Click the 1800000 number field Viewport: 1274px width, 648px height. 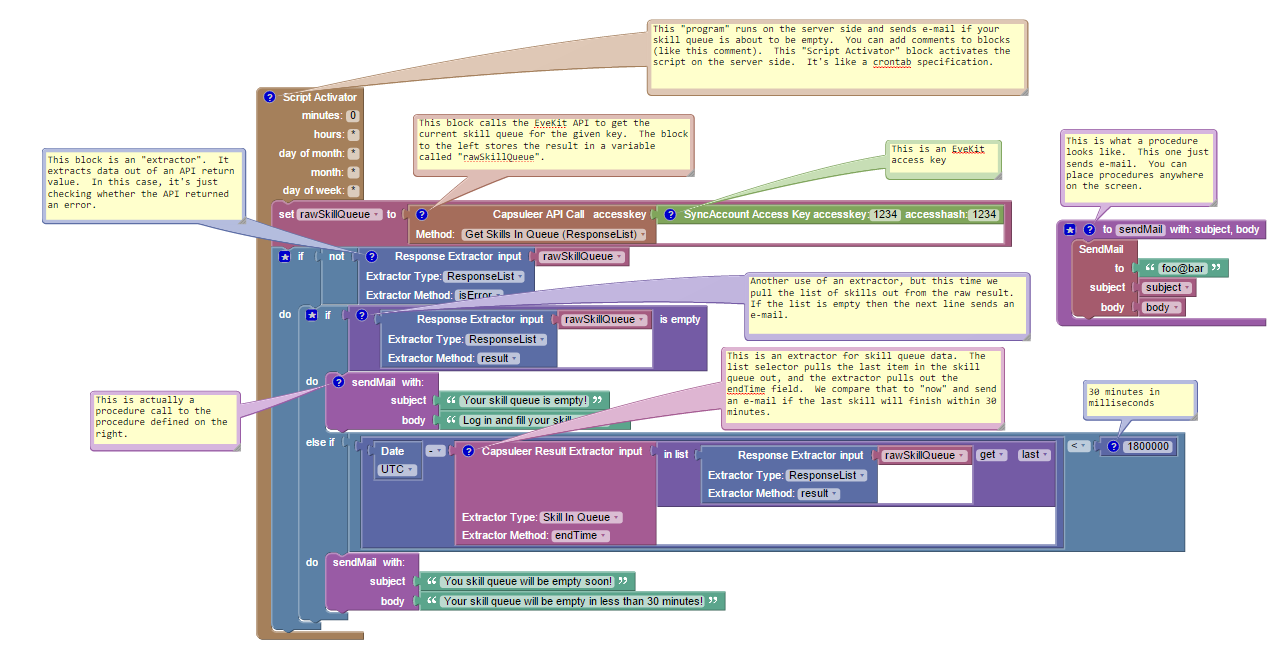[x=1147, y=446]
